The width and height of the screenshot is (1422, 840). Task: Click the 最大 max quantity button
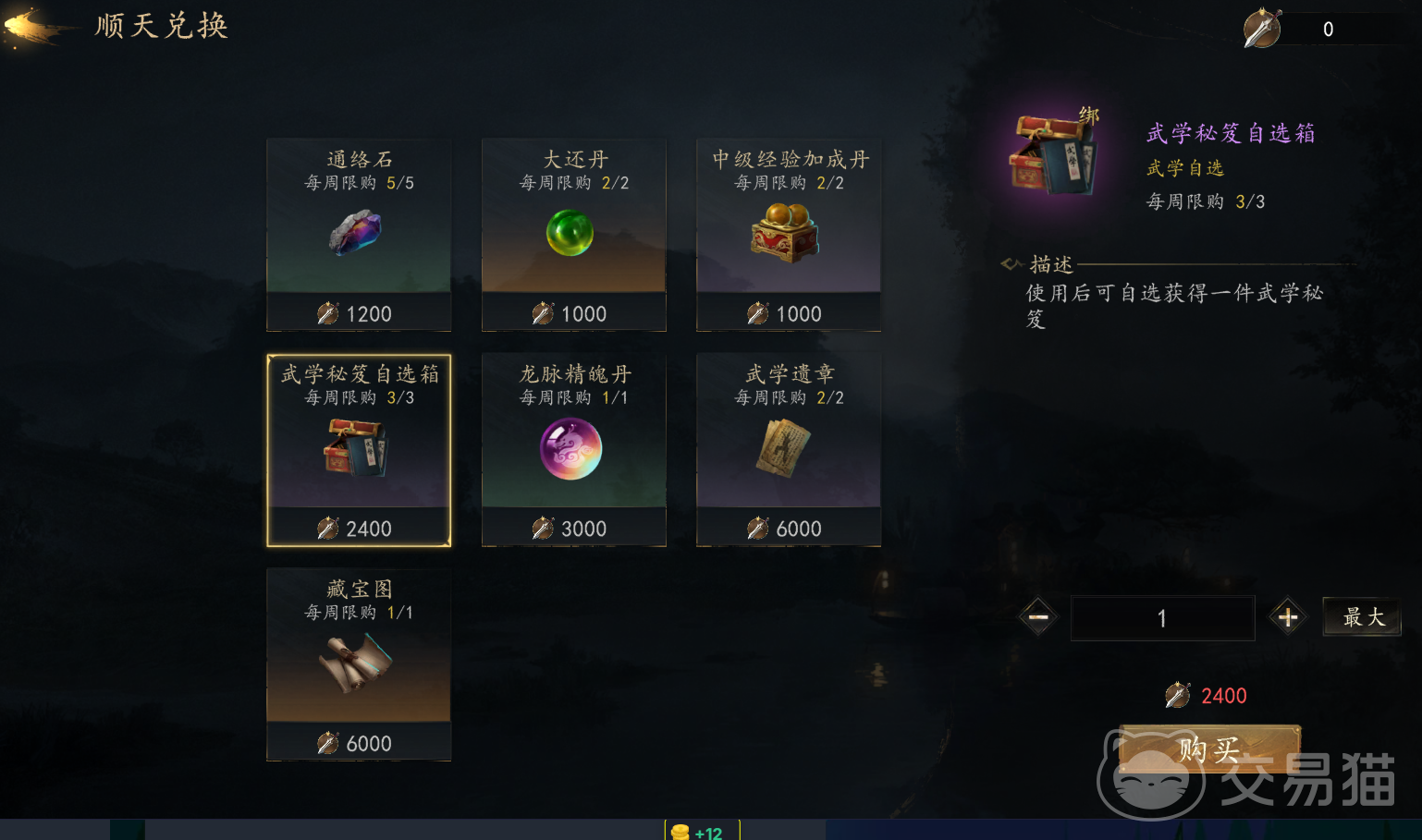[x=1363, y=616]
